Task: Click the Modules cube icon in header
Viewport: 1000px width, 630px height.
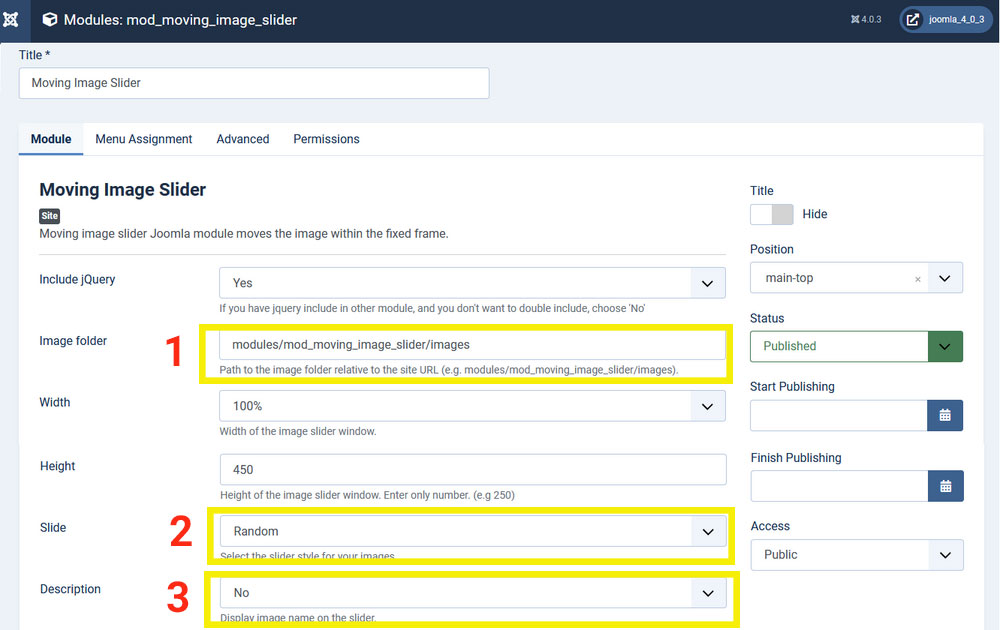Action: tap(49, 20)
